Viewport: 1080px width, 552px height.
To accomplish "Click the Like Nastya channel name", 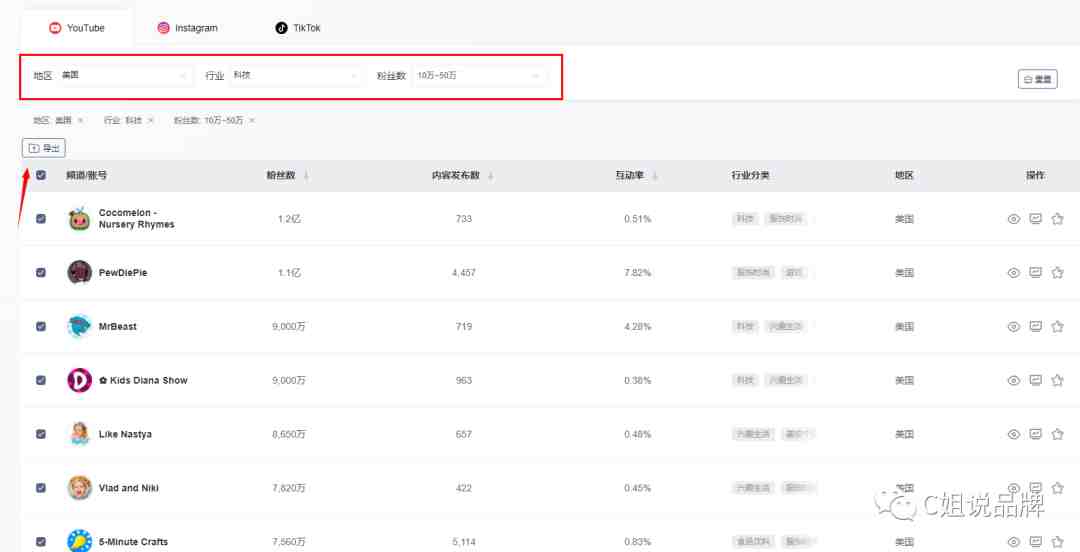I will coord(125,434).
